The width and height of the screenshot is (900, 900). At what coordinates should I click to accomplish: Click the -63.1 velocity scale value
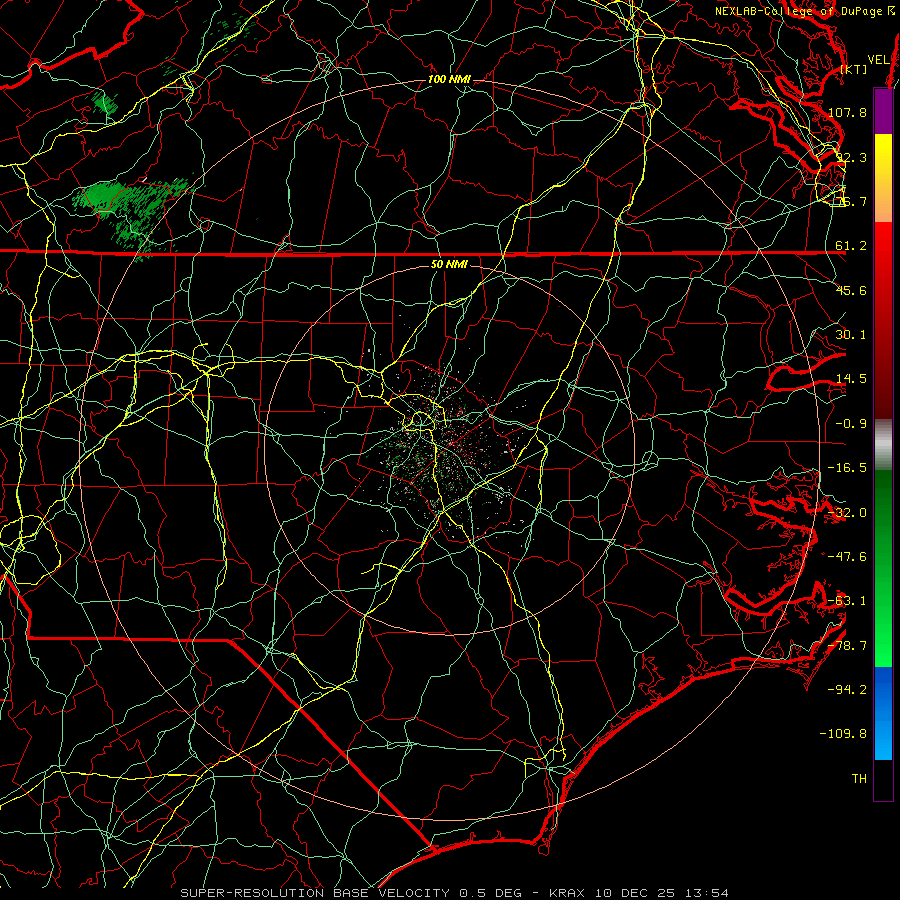click(x=848, y=601)
